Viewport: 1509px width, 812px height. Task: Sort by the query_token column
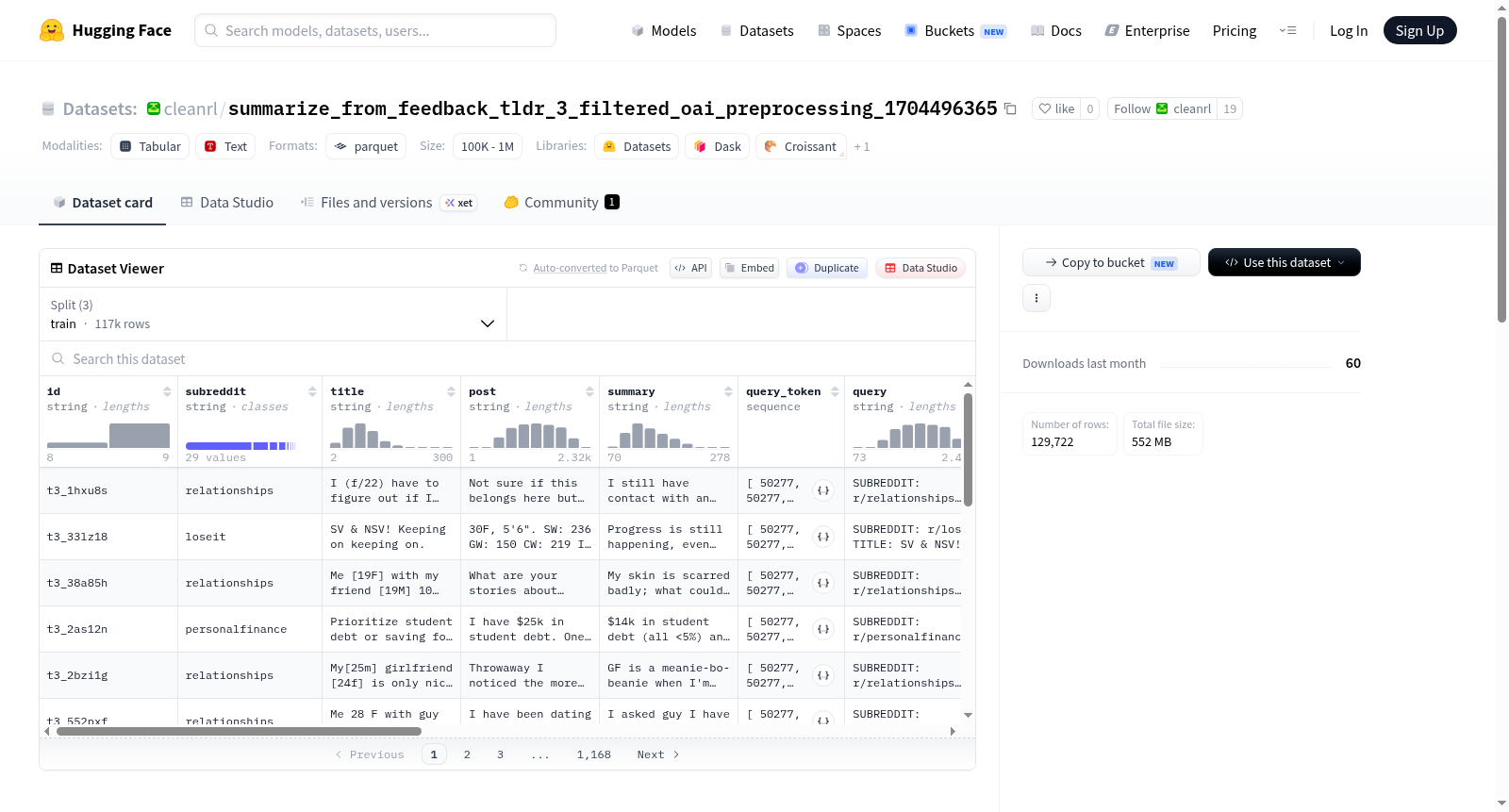[835, 391]
